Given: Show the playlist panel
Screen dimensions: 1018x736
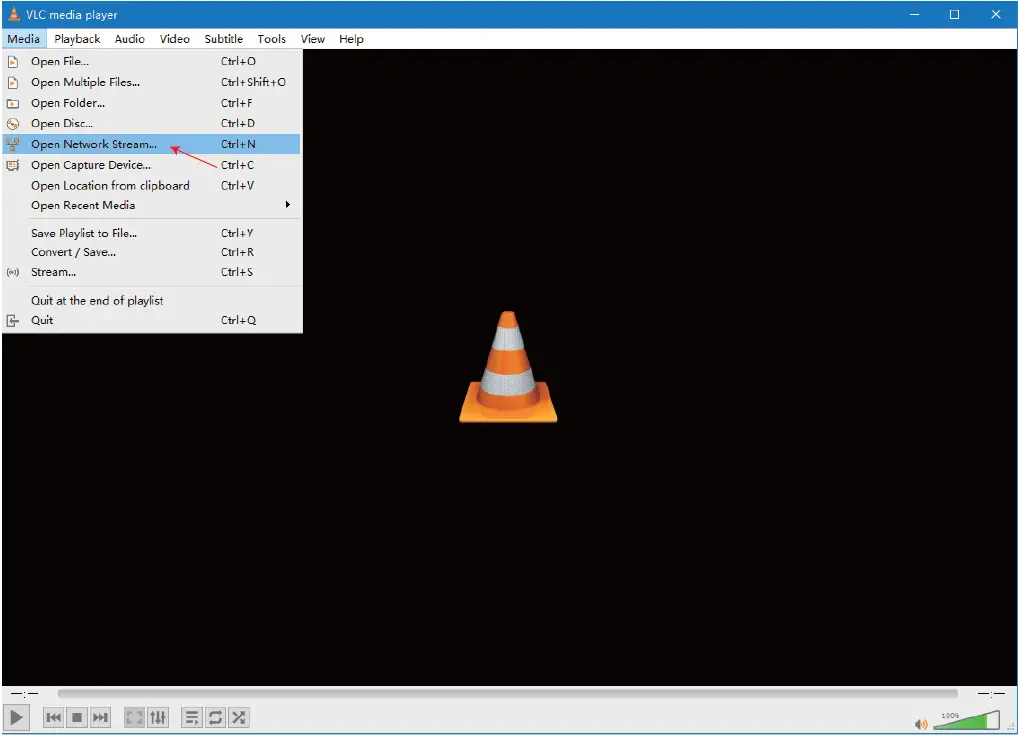Looking at the screenshot, I should (192, 717).
